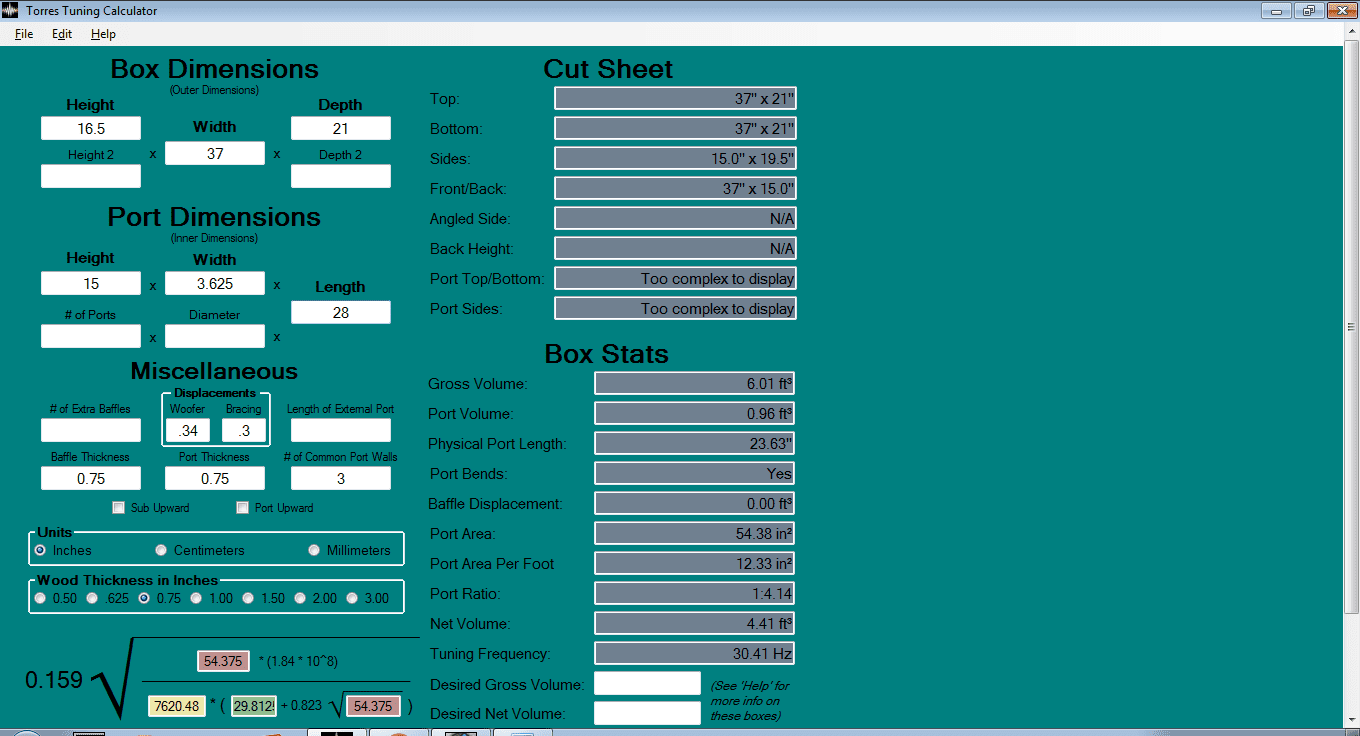Enable the Port Upward checkbox

point(242,508)
